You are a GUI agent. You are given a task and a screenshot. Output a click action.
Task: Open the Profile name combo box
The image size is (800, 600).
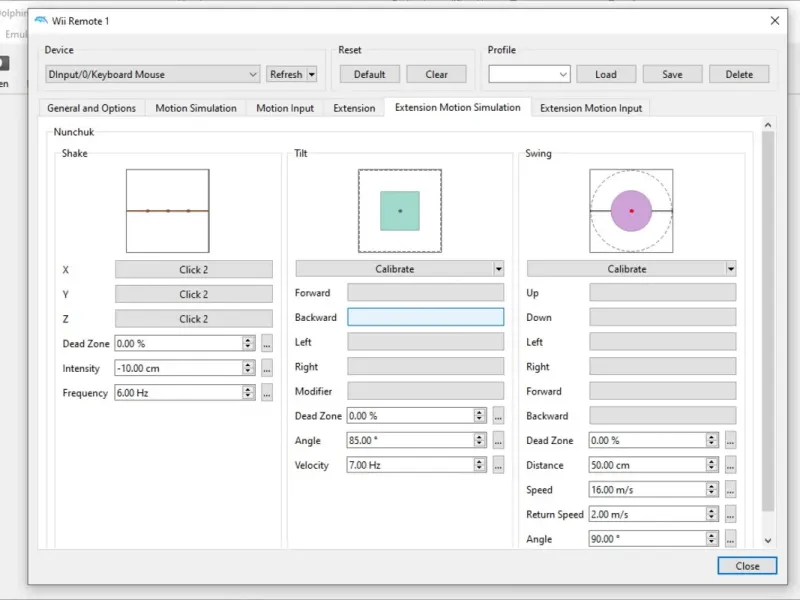coord(529,74)
